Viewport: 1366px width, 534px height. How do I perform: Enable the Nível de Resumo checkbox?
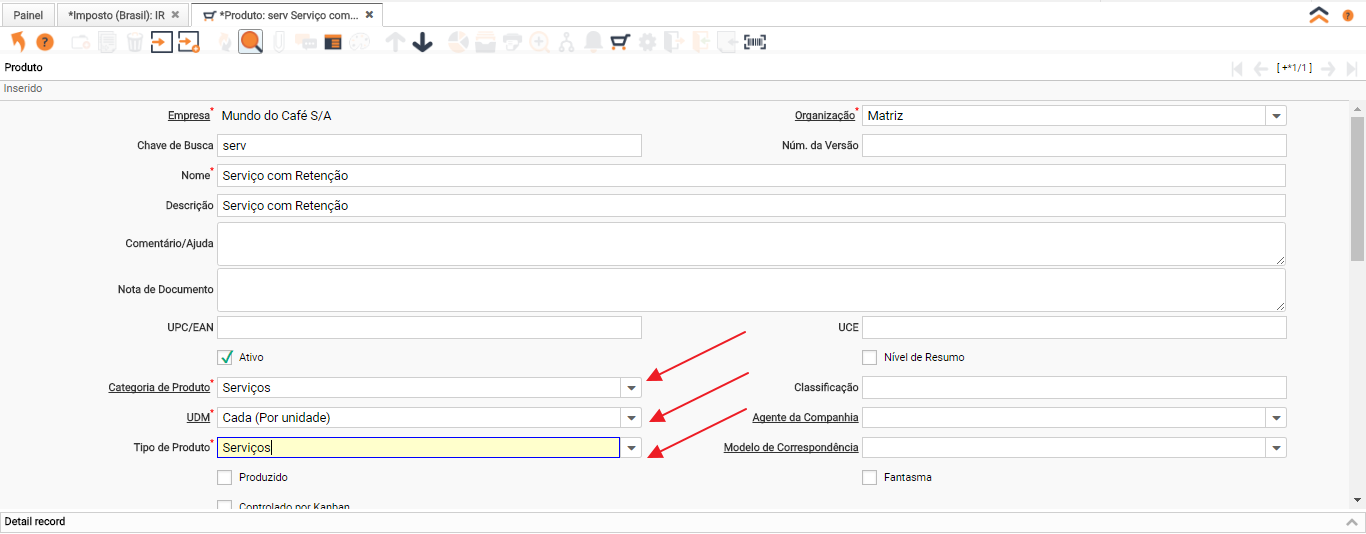pos(870,357)
